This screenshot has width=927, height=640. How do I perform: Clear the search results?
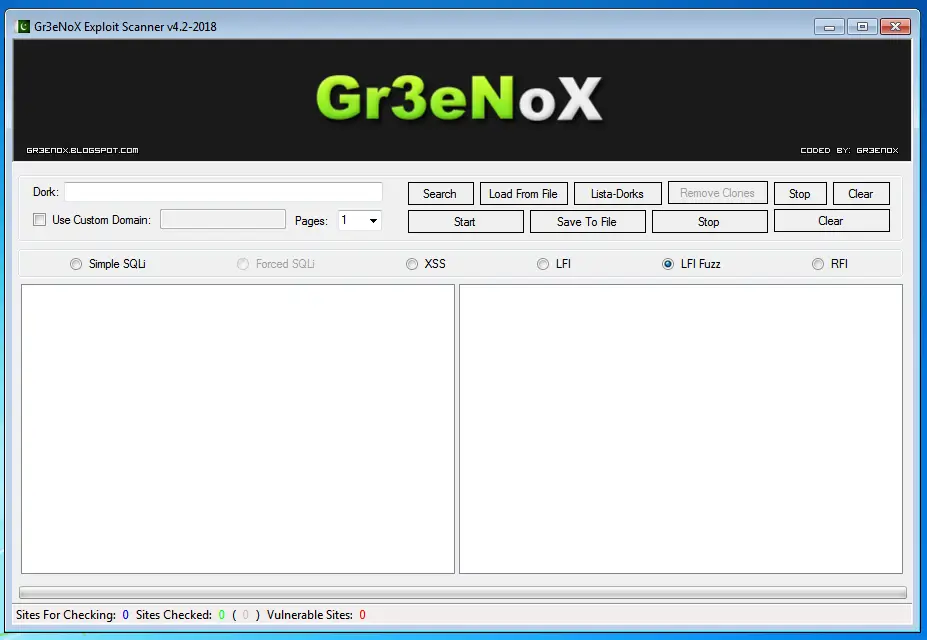(x=861, y=193)
